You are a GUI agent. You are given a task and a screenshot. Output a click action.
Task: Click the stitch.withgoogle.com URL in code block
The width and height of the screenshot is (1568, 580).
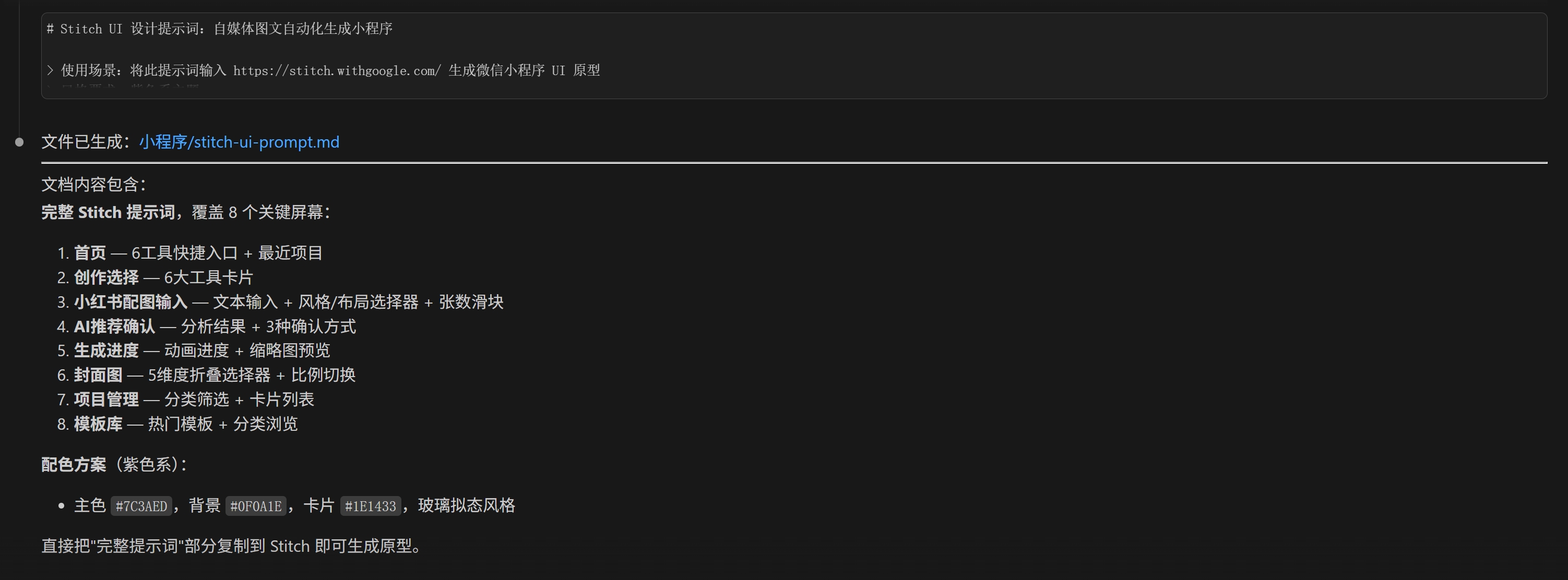(337, 70)
